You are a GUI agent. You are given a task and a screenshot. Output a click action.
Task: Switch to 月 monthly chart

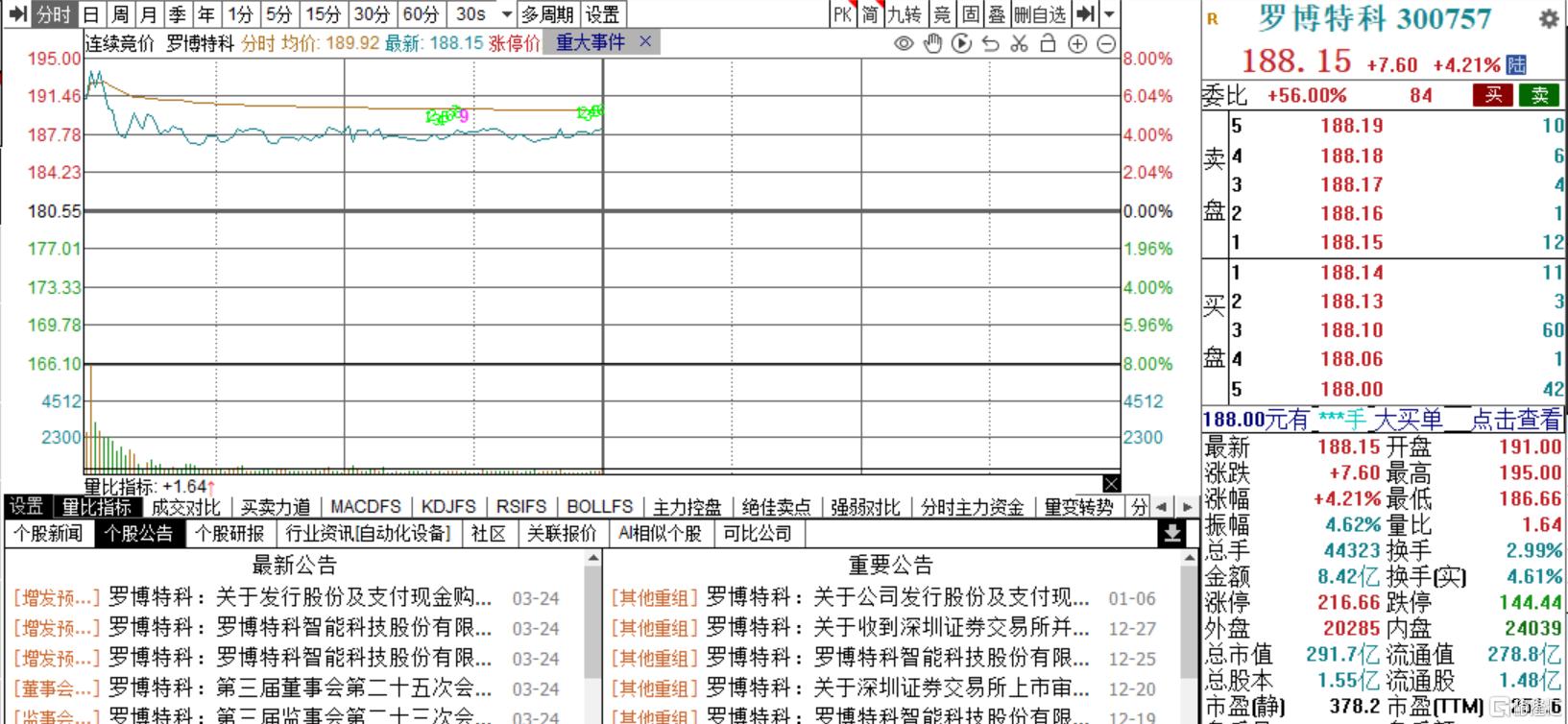tap(149, 14)
